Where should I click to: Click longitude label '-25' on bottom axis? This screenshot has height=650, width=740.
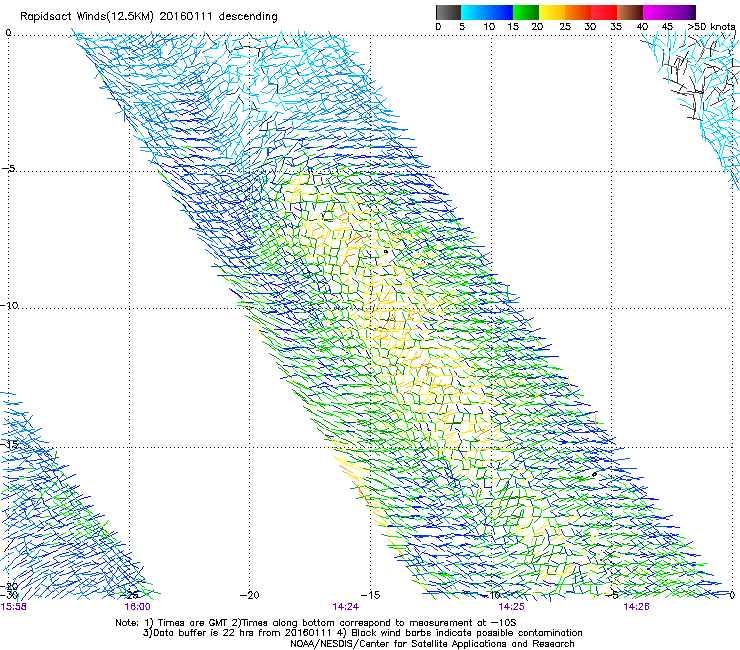coord(130,594)
